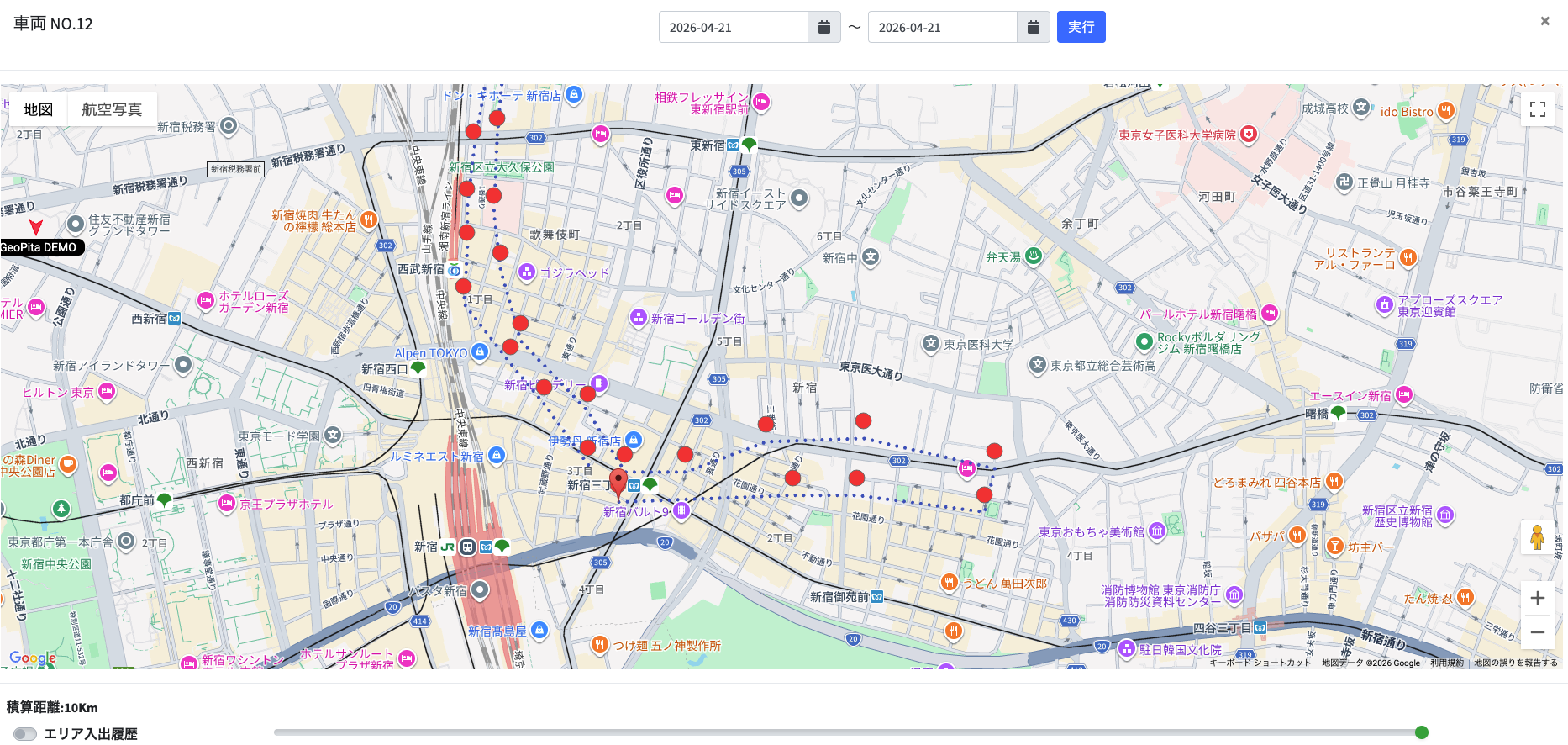This screenshot has height=745, width=1568.
Task: Switch to 航空写真 aerial photo view
Action: point(112,109)
